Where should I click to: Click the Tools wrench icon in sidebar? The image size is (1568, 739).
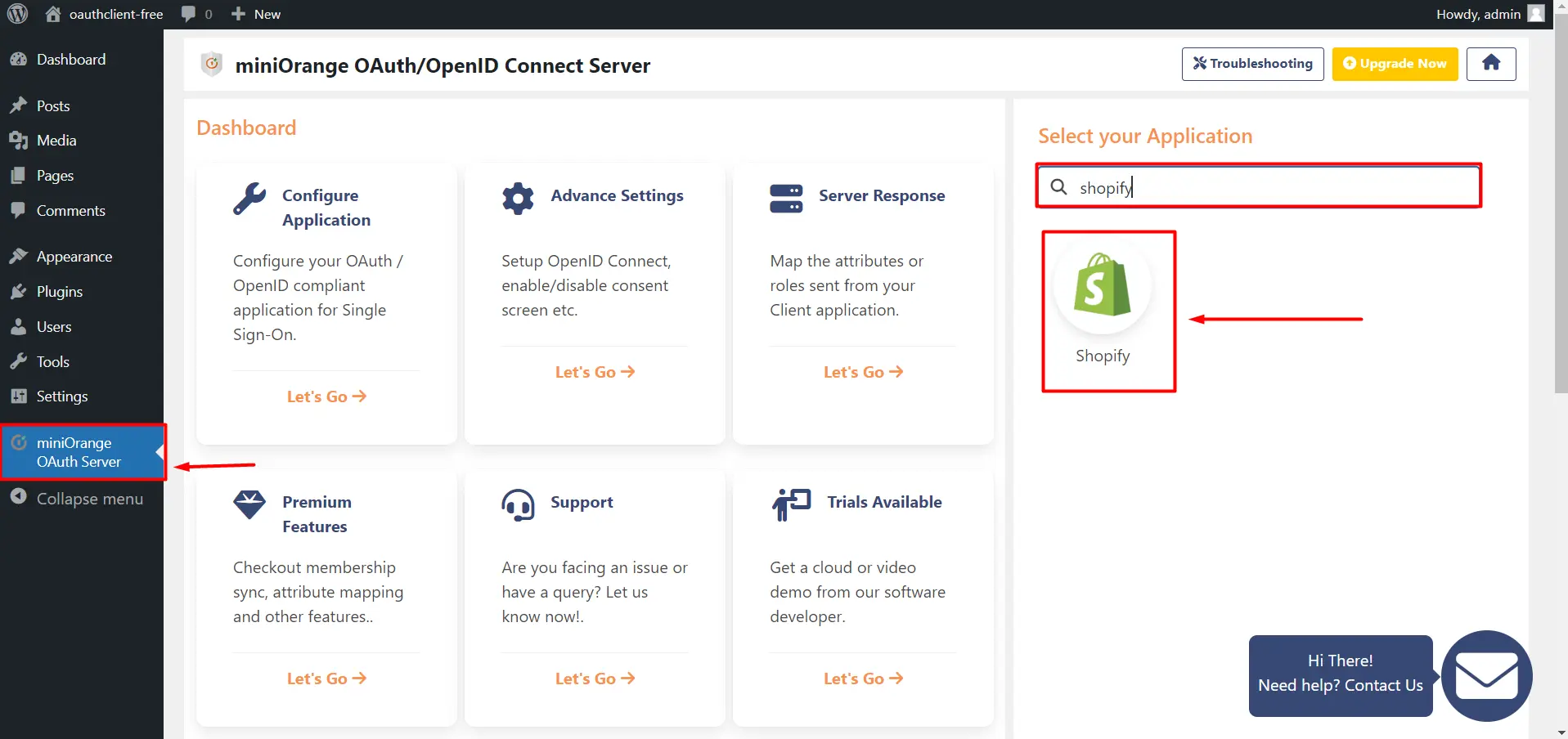pos(18,361)
